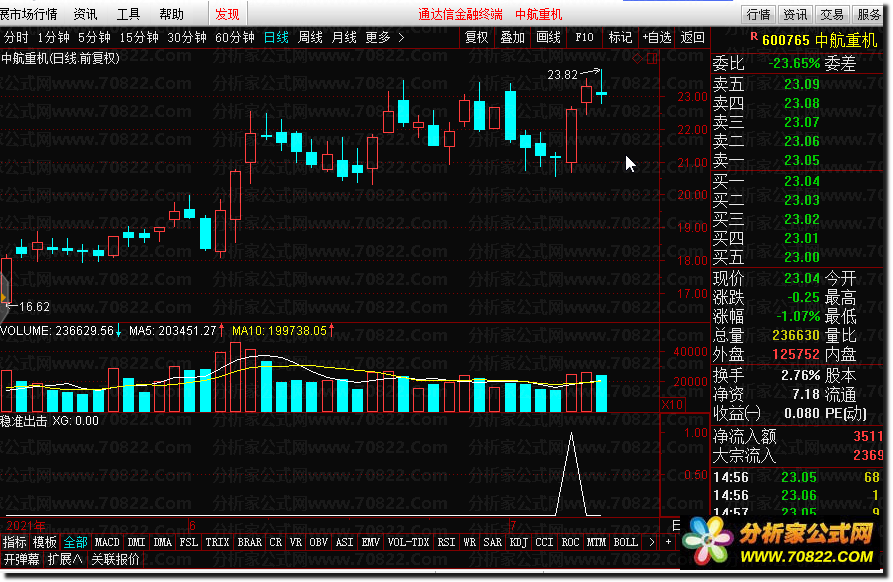893x582 pixels.
Task: Click the 行情 button at top right
Action: tap(758, 14)
